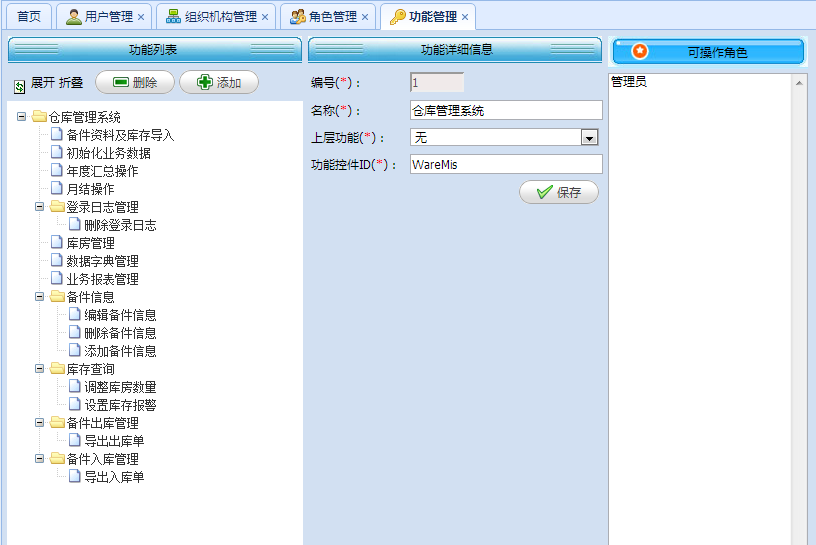
Task: Click the page icon of 业务报表管理
Action: coord(57,278)
